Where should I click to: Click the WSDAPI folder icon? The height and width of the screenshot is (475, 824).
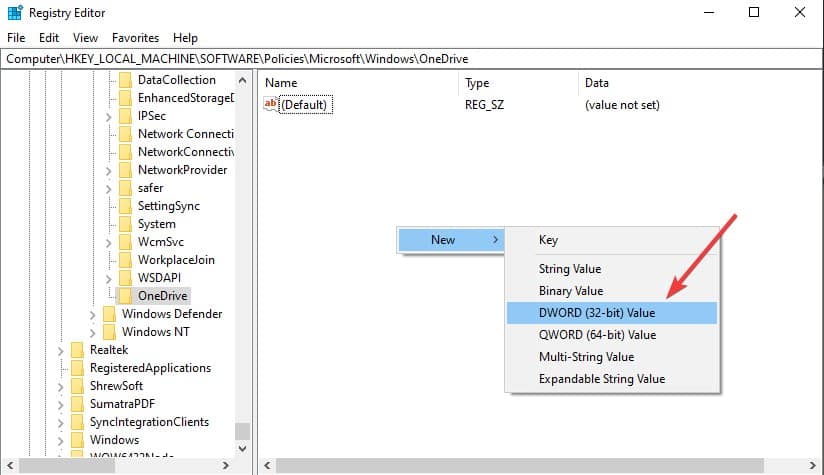(125, 277)
